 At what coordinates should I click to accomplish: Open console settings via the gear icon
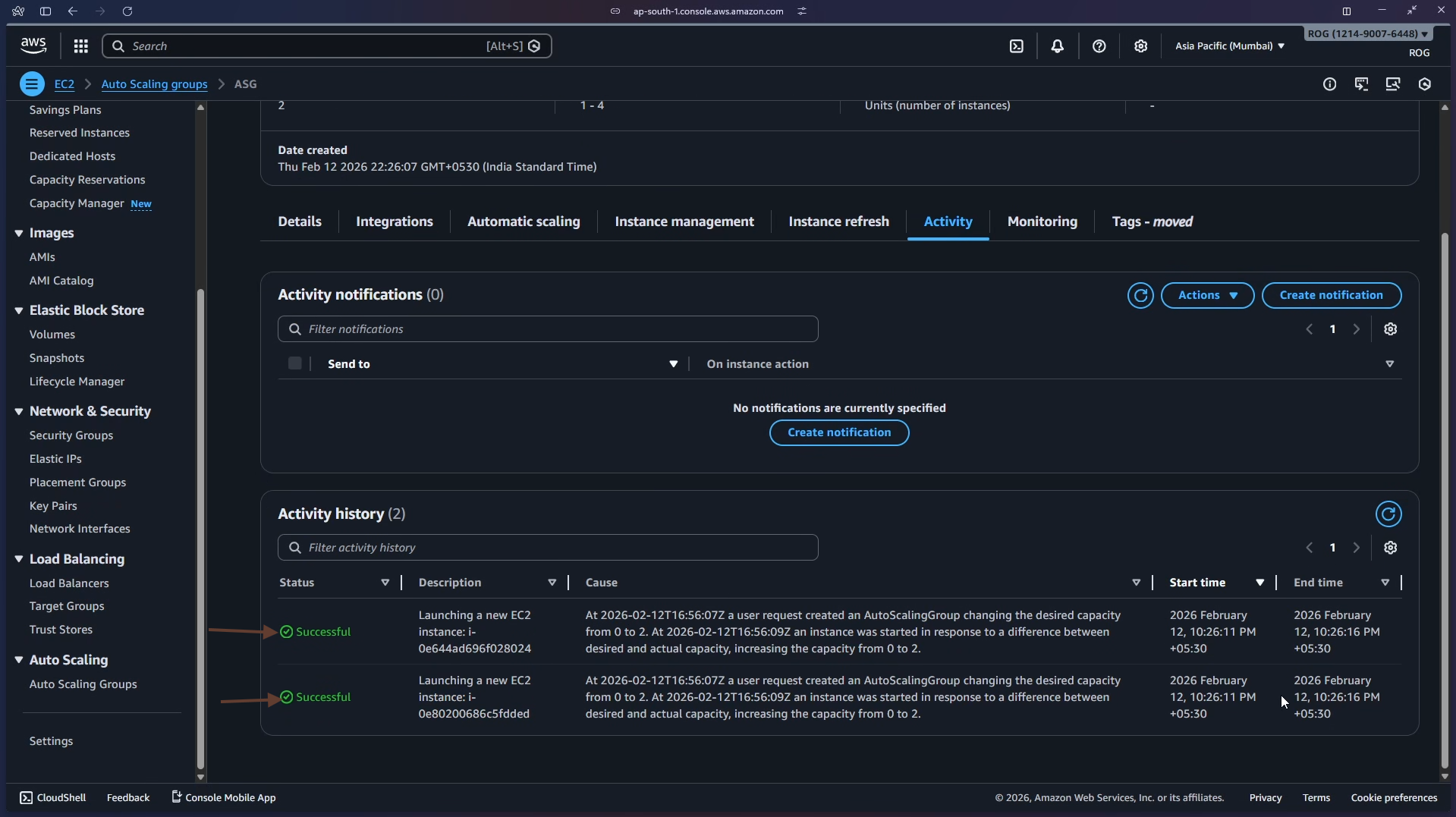pos(1141,46)
